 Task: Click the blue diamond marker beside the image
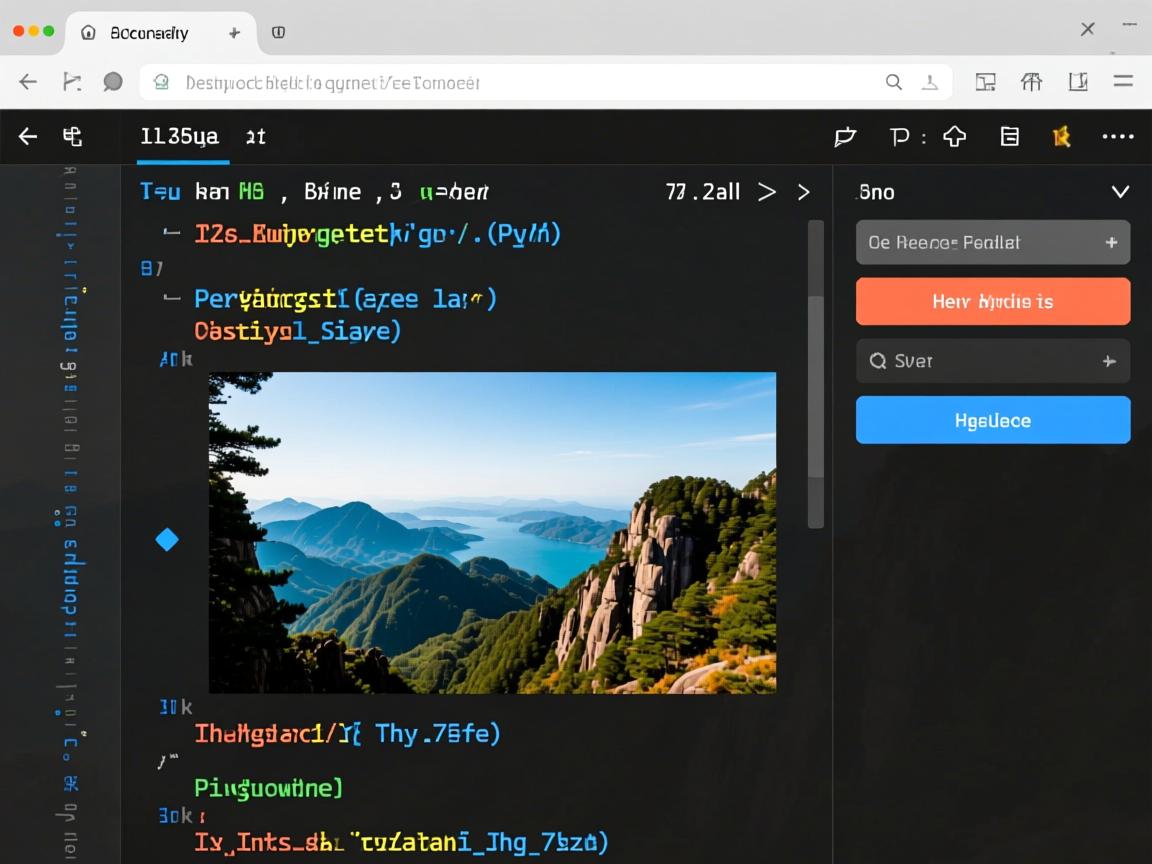pyautogui.click(x=167, y=540)
